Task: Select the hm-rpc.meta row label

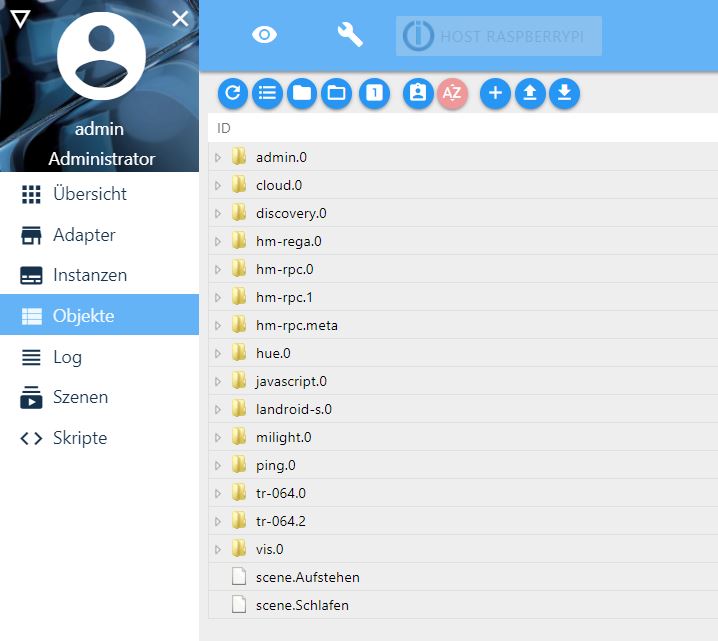Action: coord(297,326)
